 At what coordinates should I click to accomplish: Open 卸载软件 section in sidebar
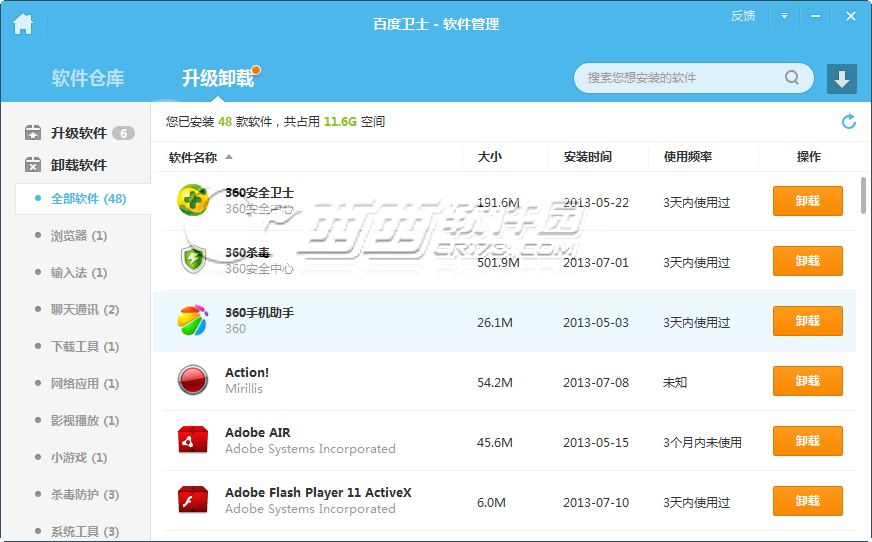(x=79, y=165)
